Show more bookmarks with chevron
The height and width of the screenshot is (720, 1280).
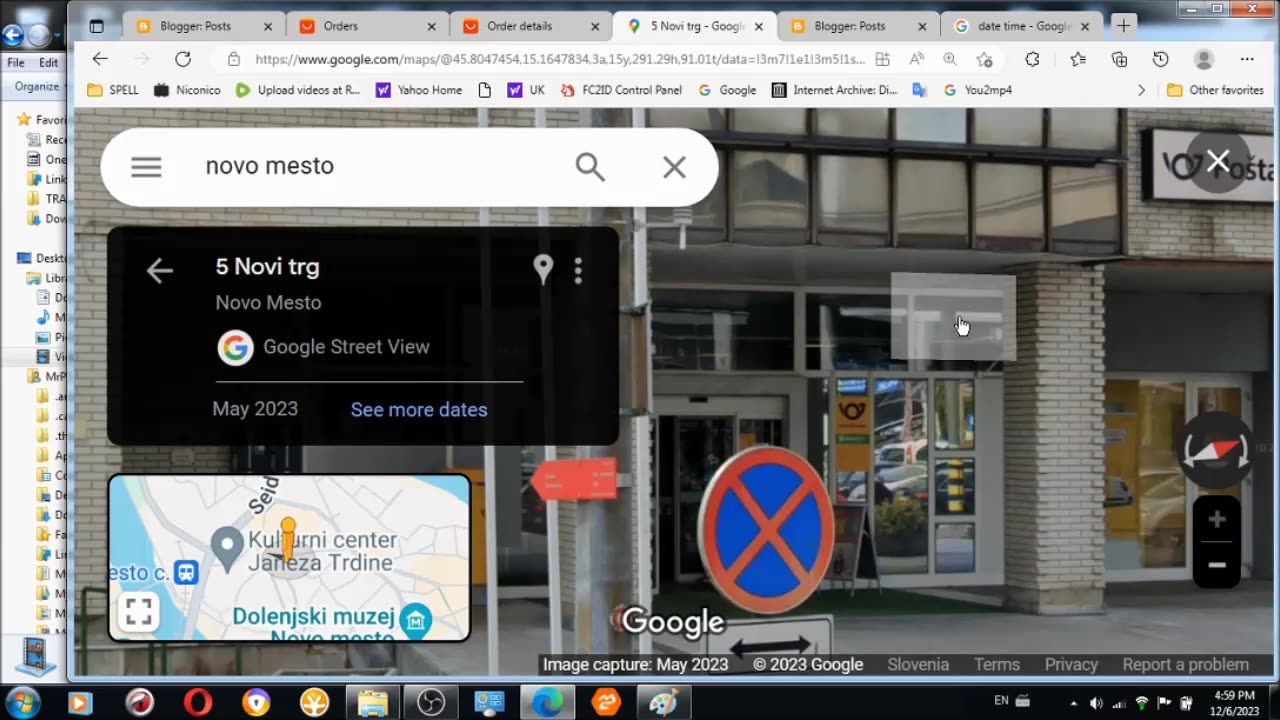point(1141,90)
